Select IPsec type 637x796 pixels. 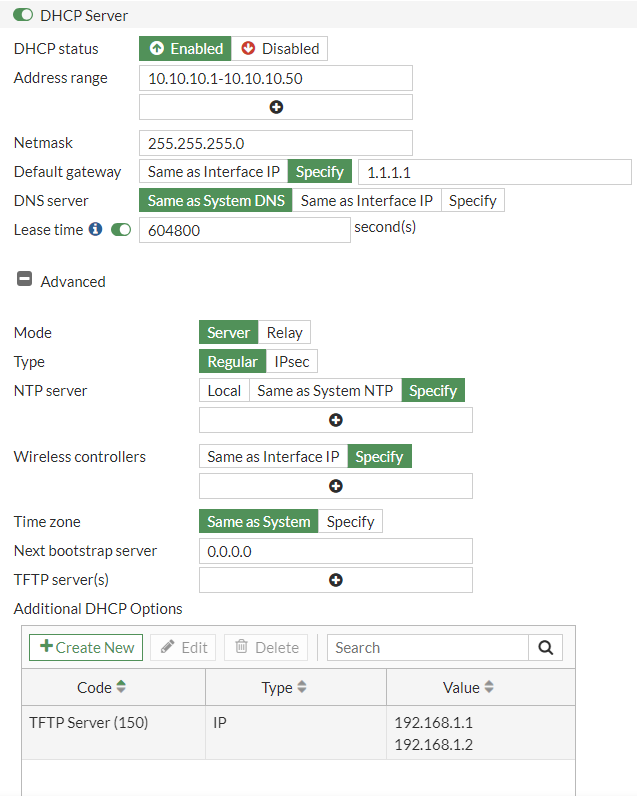(x=292, y=362)
